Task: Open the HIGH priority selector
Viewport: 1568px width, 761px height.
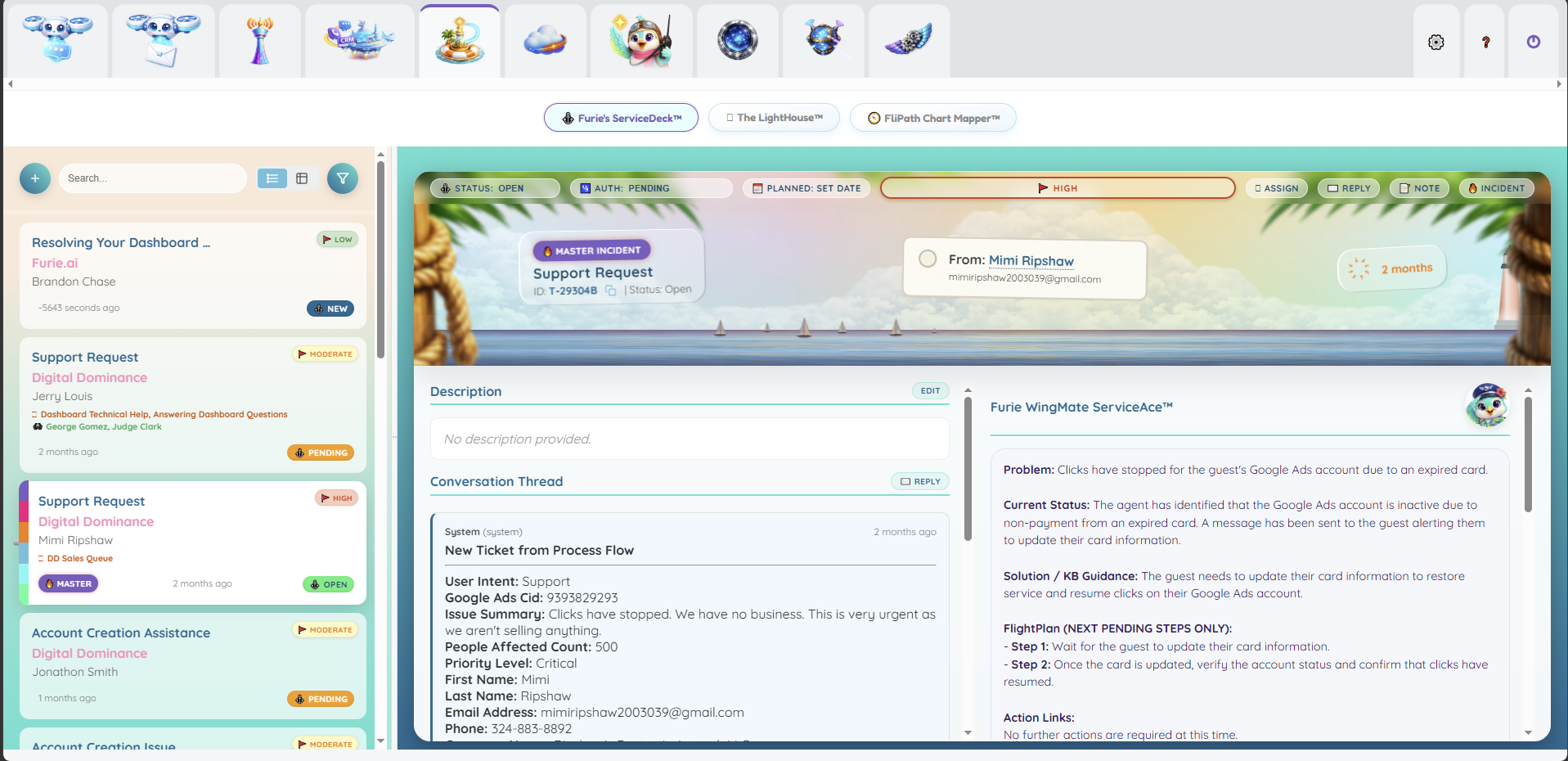Action: tap(1057, 188)
